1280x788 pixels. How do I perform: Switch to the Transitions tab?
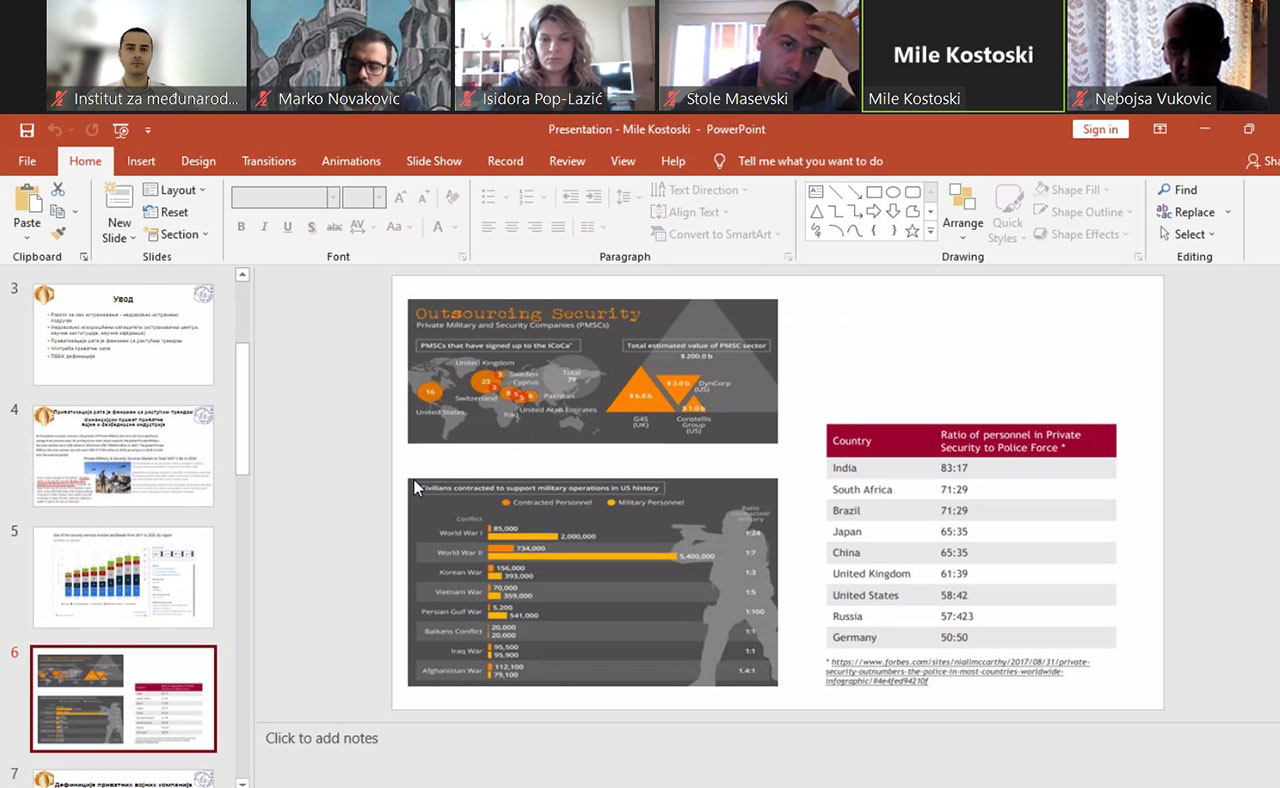[269, 161]
